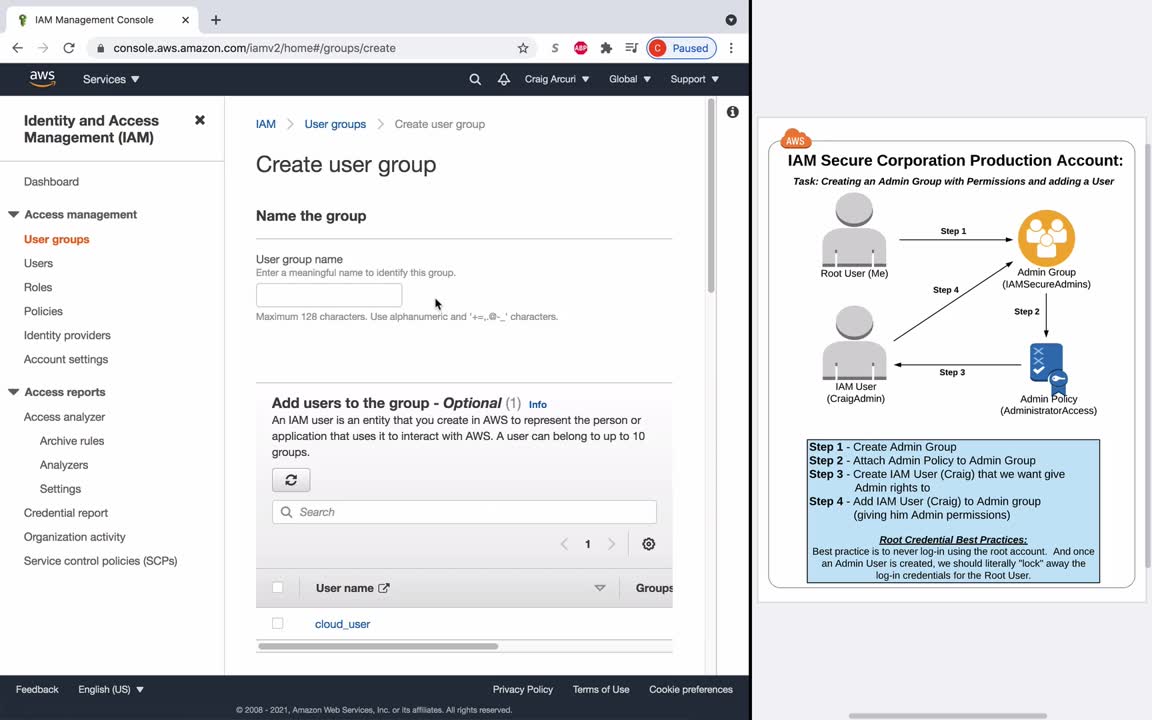Open Identity providers in sidebar
Screen dimensions: 1152x720
(x=67, y=335)
